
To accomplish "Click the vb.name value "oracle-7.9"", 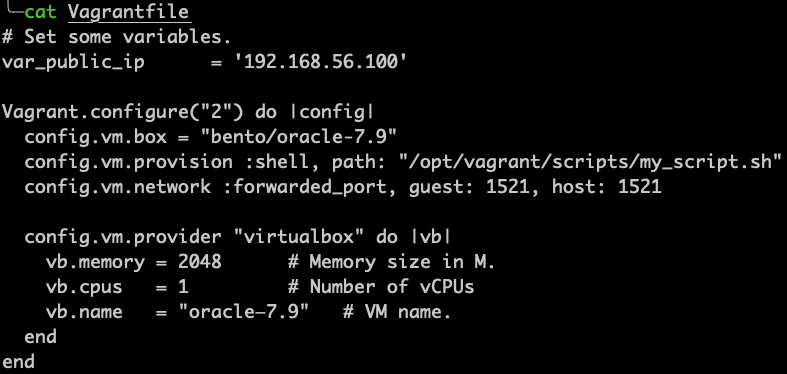I will [243, 312].
